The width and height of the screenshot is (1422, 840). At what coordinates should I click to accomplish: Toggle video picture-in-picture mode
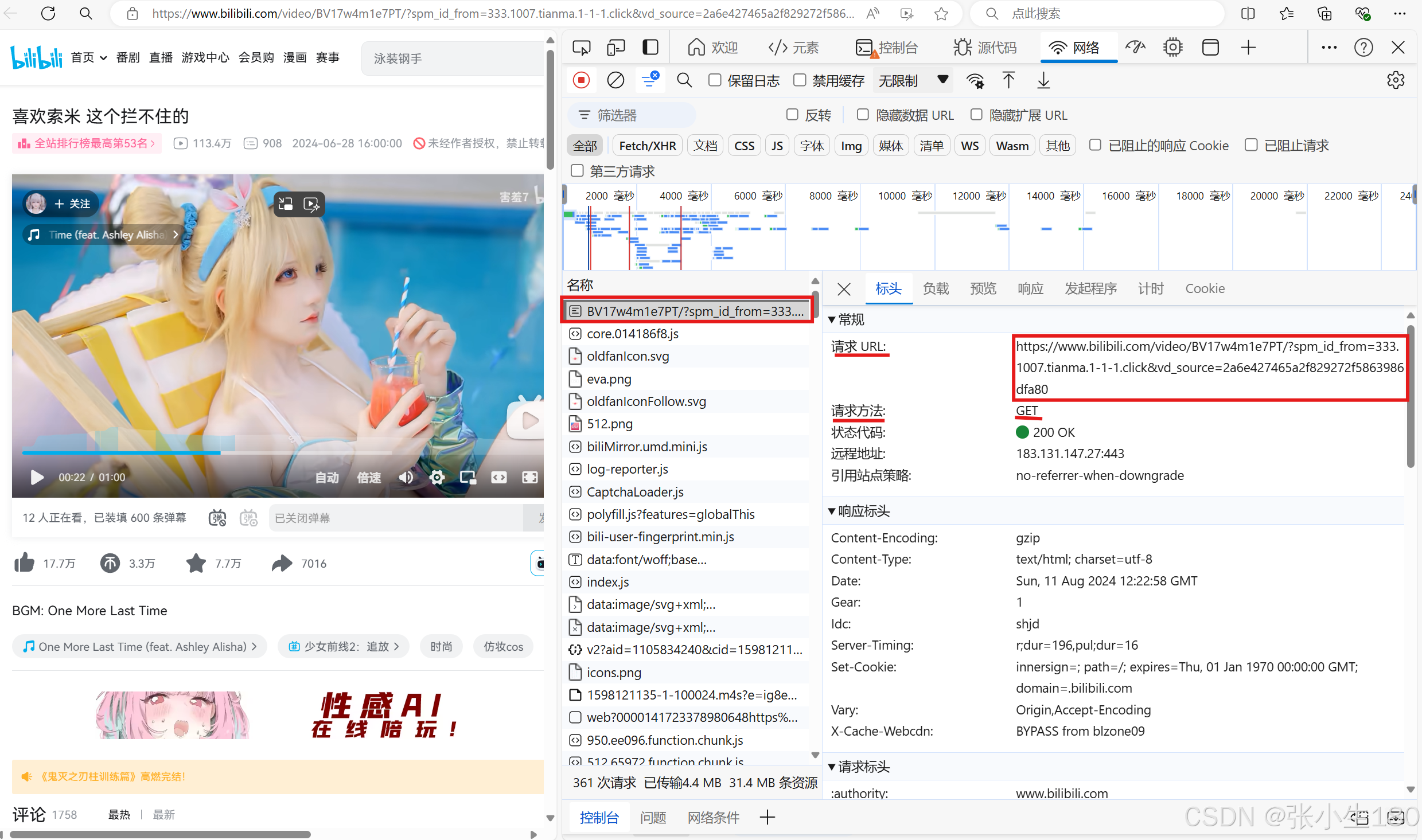tap(468, 477)
